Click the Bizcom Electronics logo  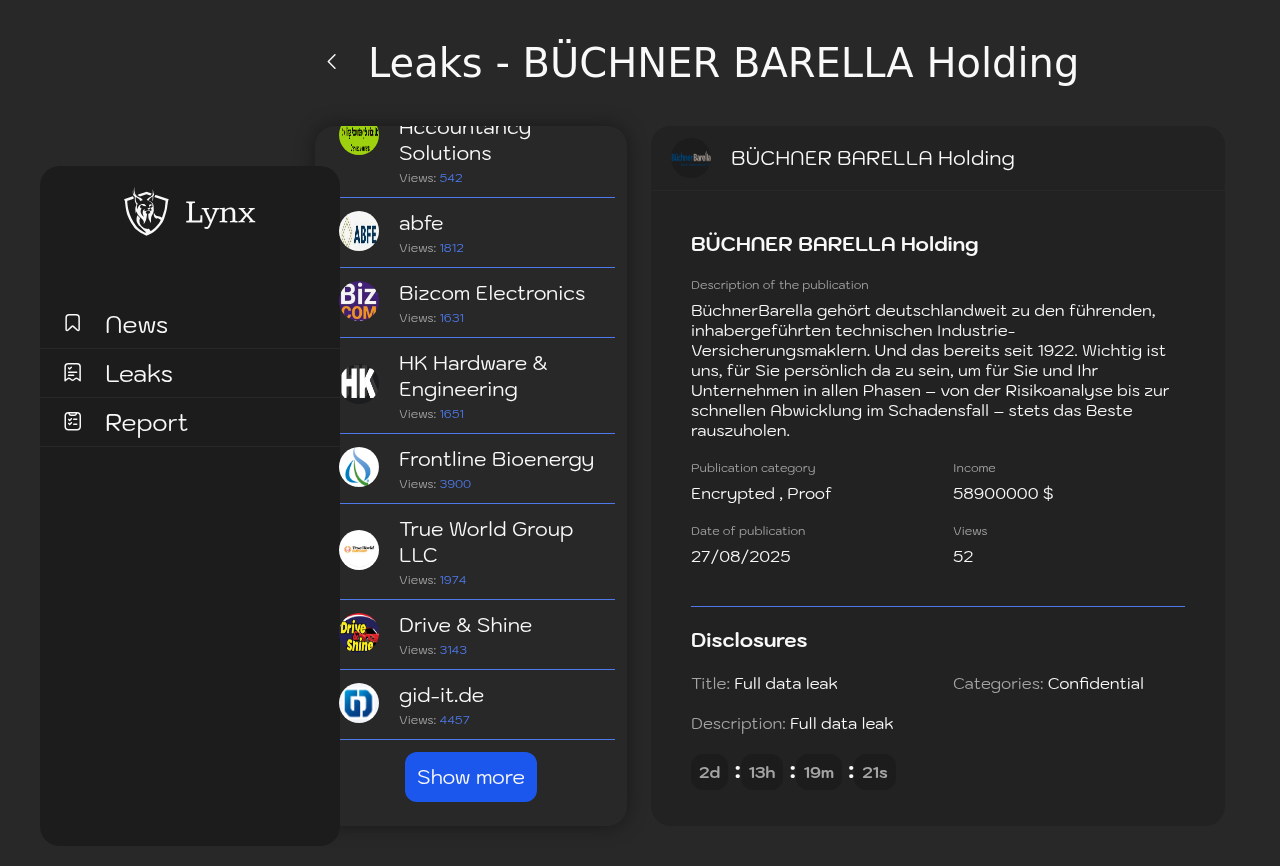pyautogui.click(x=359, y=301)
